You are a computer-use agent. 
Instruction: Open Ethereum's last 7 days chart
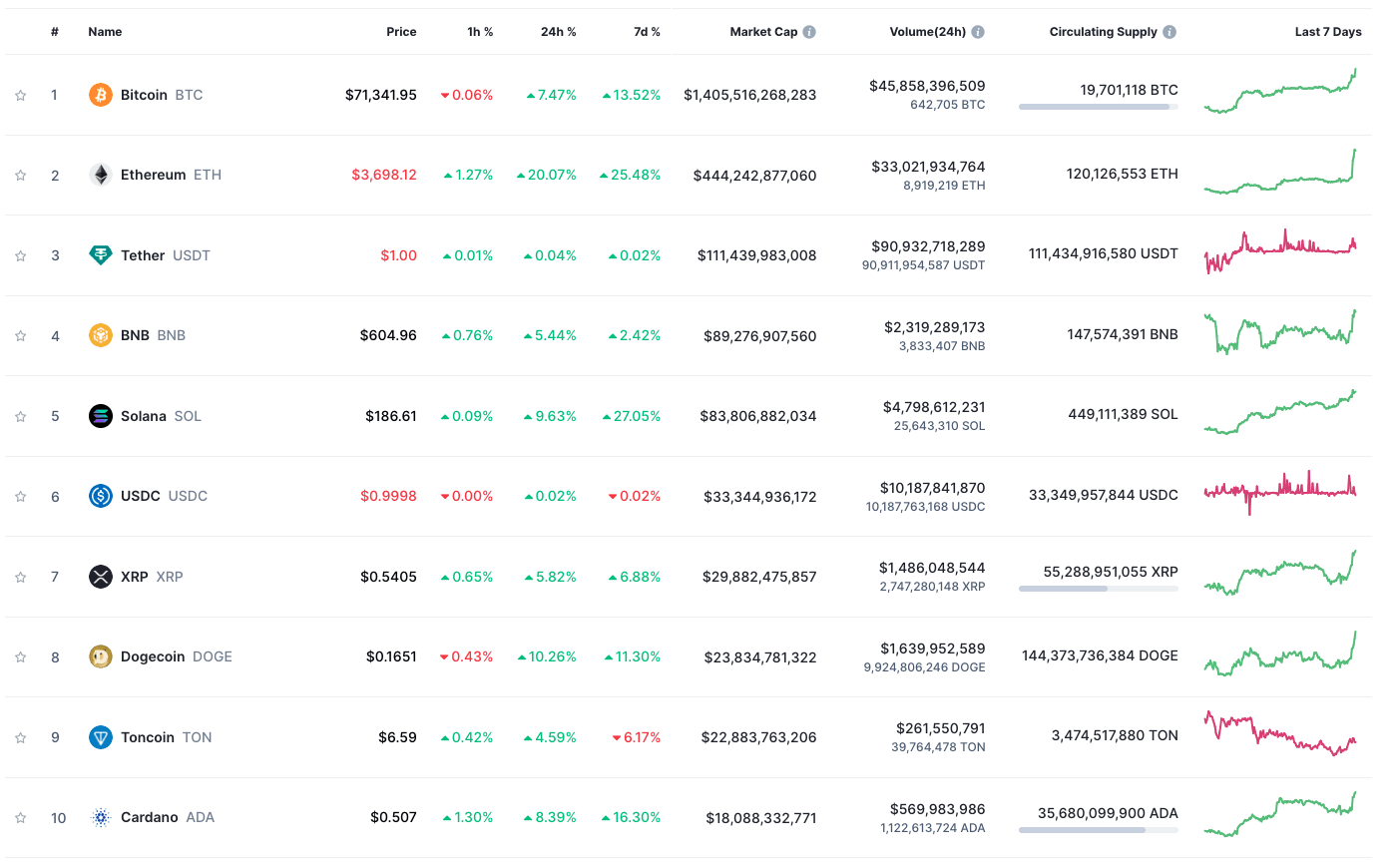[1280, 174]
